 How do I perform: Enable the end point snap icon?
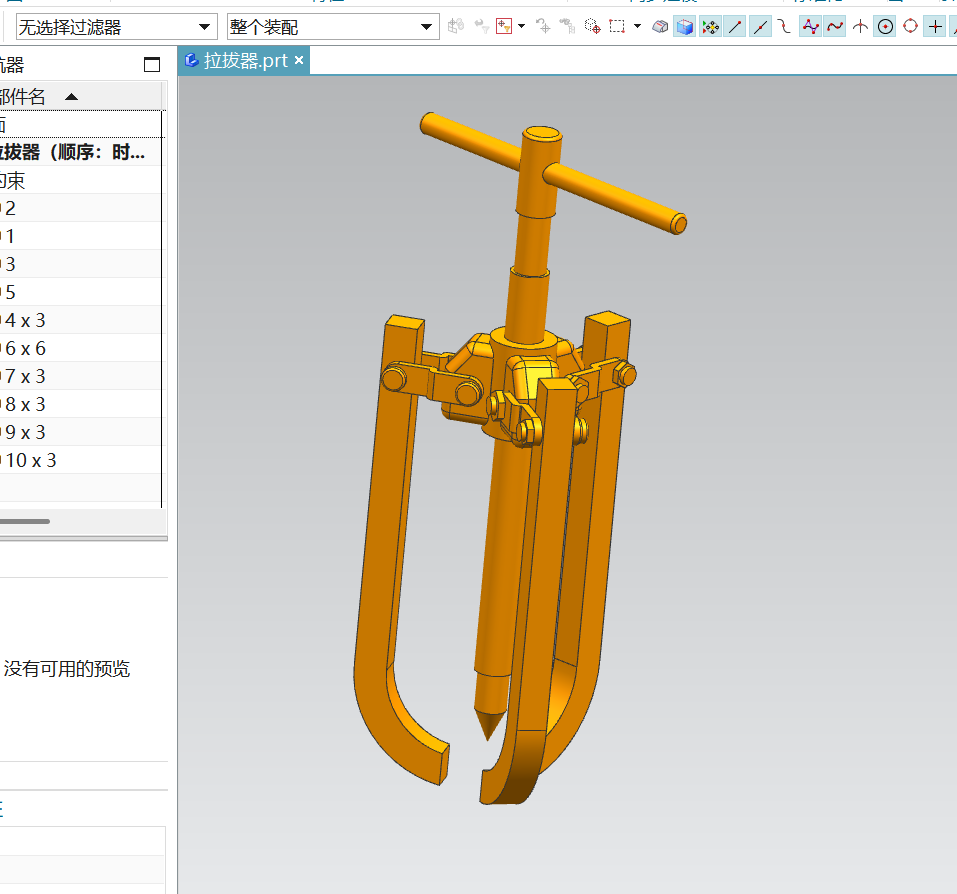tap(736, 27)
